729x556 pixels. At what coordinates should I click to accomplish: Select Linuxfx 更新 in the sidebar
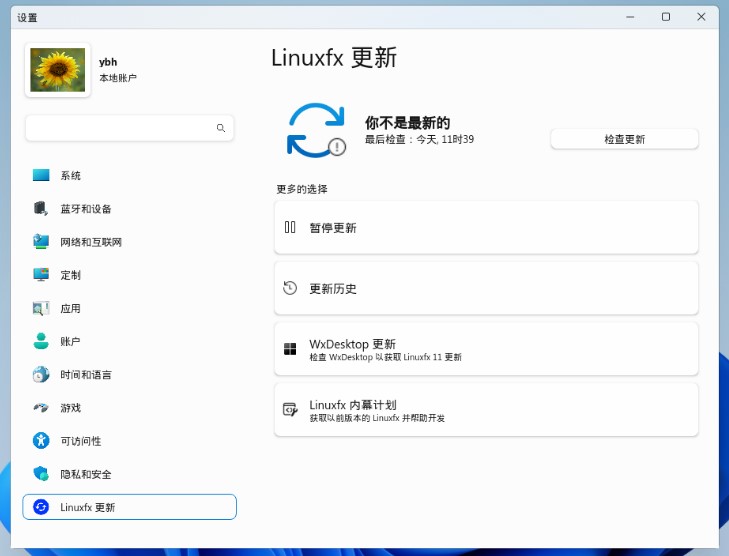click(x=129, y=507)
